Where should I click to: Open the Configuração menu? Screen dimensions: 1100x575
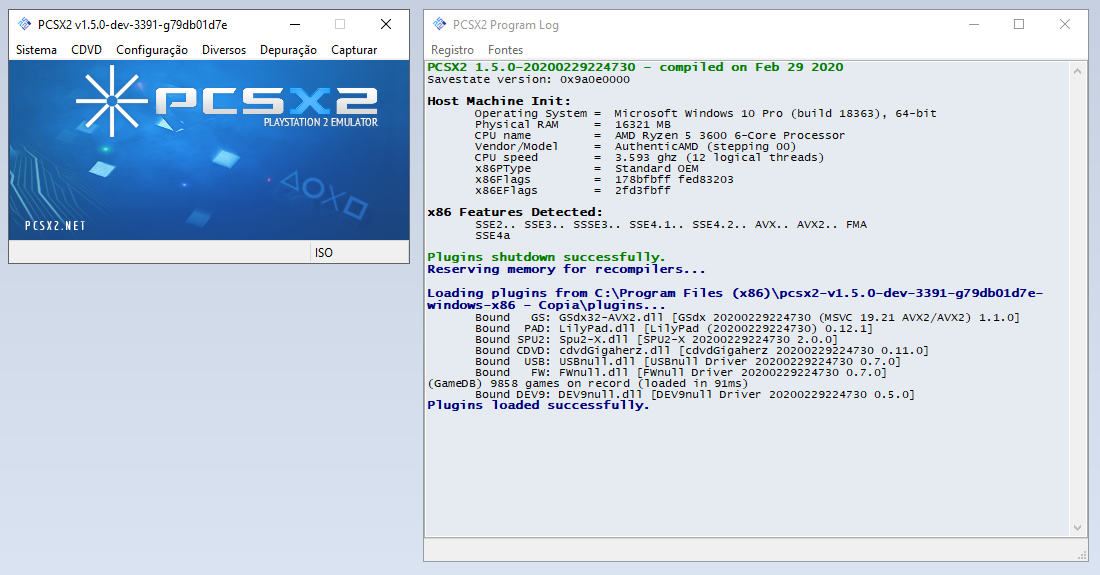(152, 50)
